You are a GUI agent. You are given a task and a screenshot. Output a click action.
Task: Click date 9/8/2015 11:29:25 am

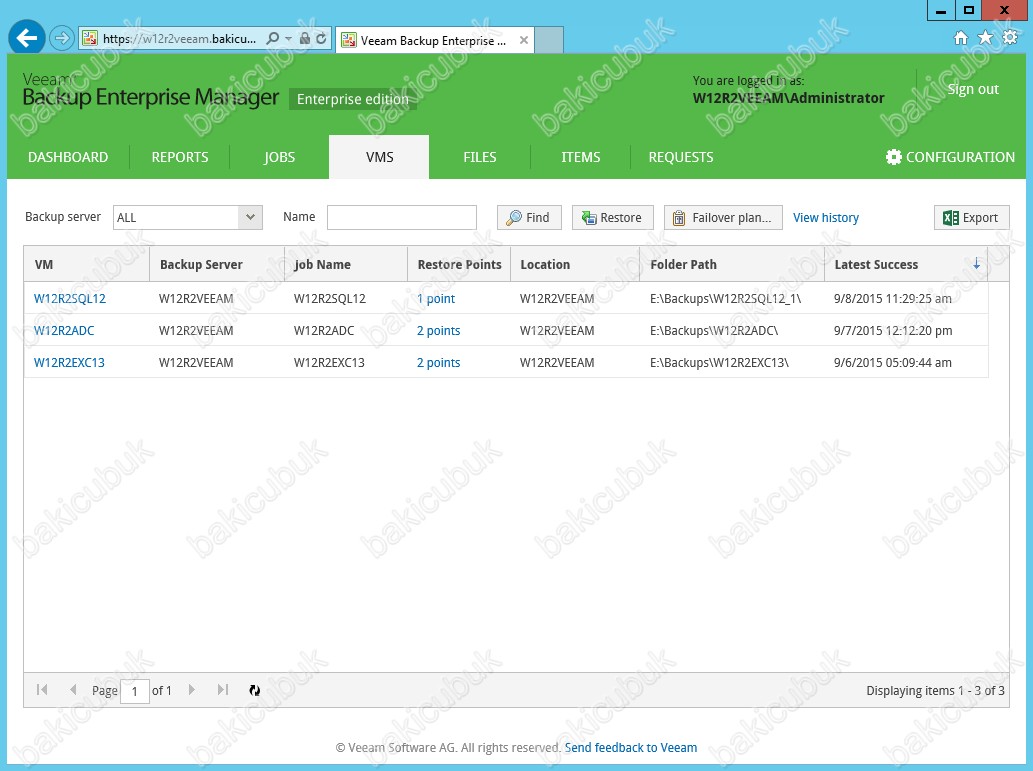[893, 299]
